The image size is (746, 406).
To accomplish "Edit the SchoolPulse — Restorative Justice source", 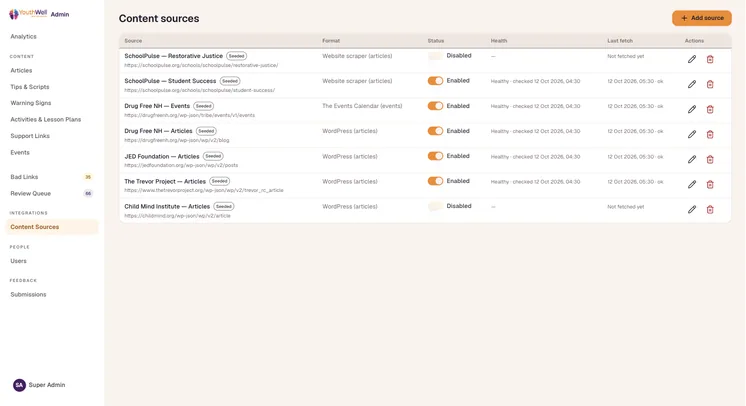I will (692, 59).
